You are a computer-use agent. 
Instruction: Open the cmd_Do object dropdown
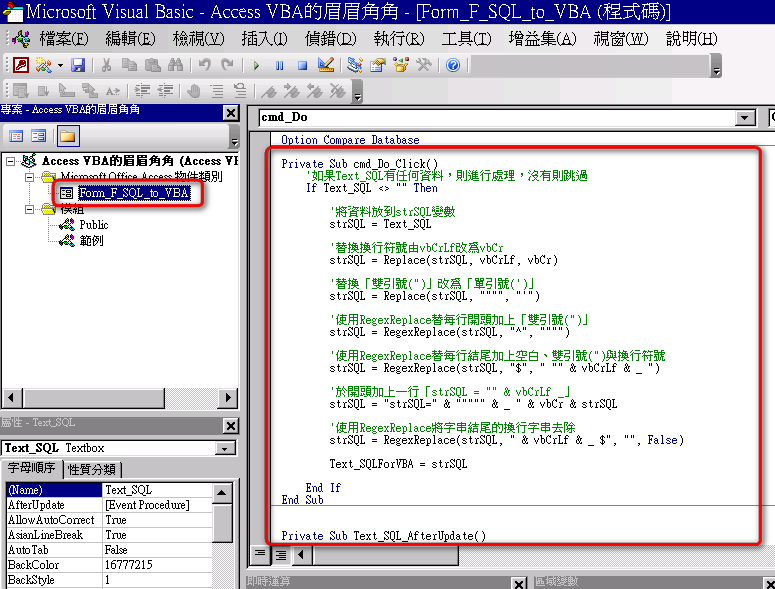(x=745, y=118)
